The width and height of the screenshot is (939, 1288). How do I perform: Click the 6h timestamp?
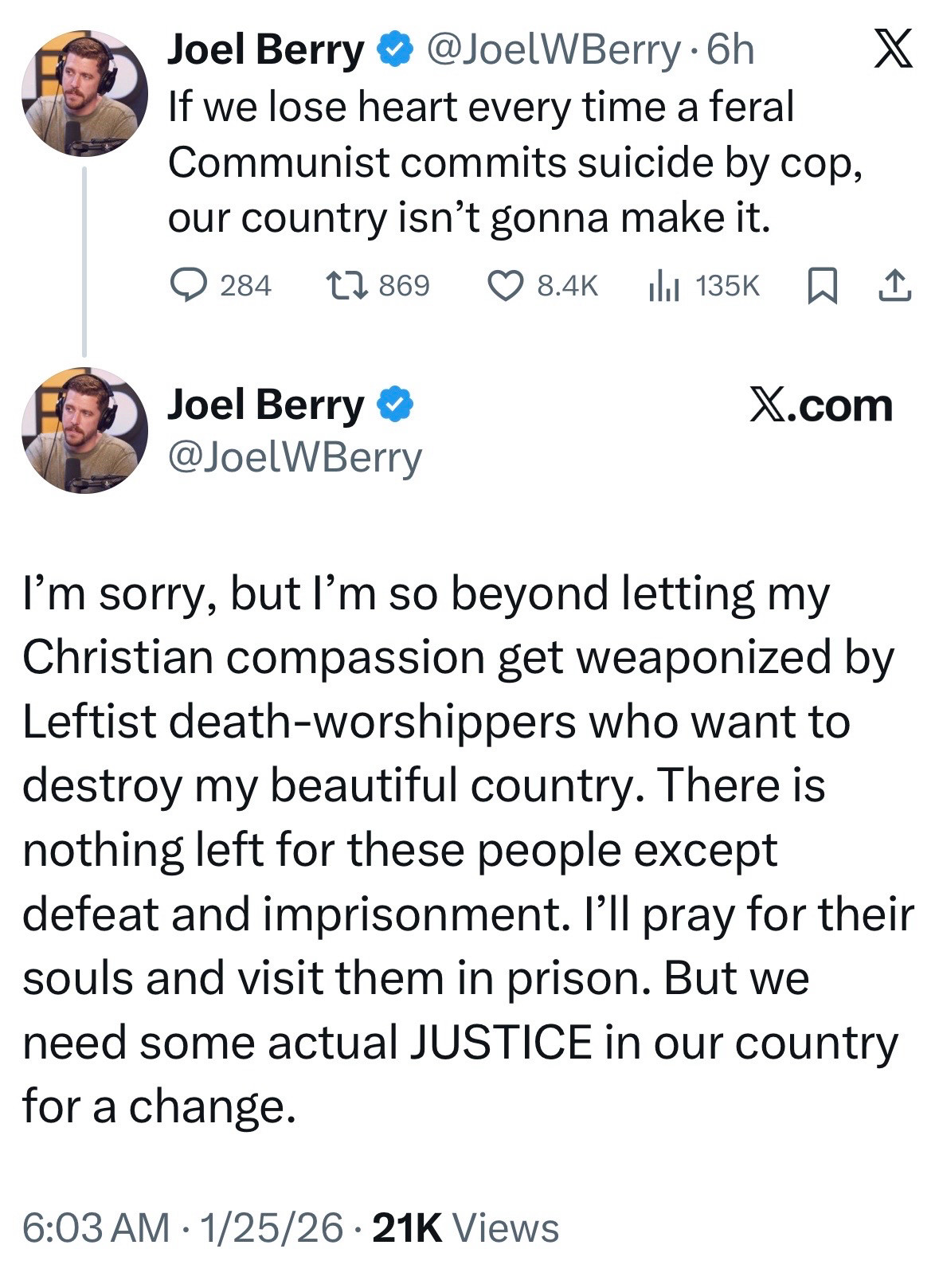point(730,50)
